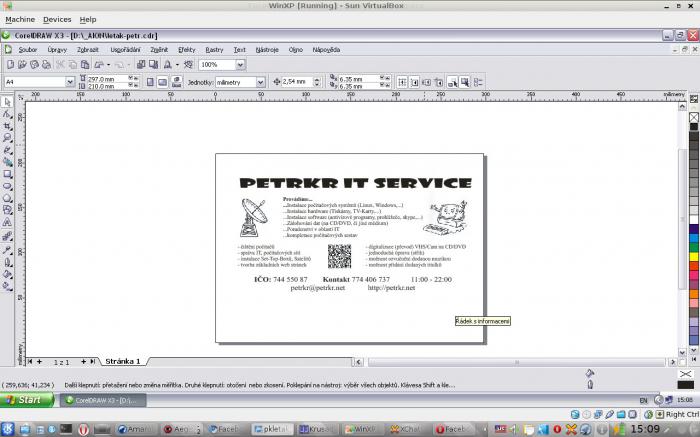The image size is (700, 437).
Task: Open VirtualBox Devices menu
Action: point(57,20)
